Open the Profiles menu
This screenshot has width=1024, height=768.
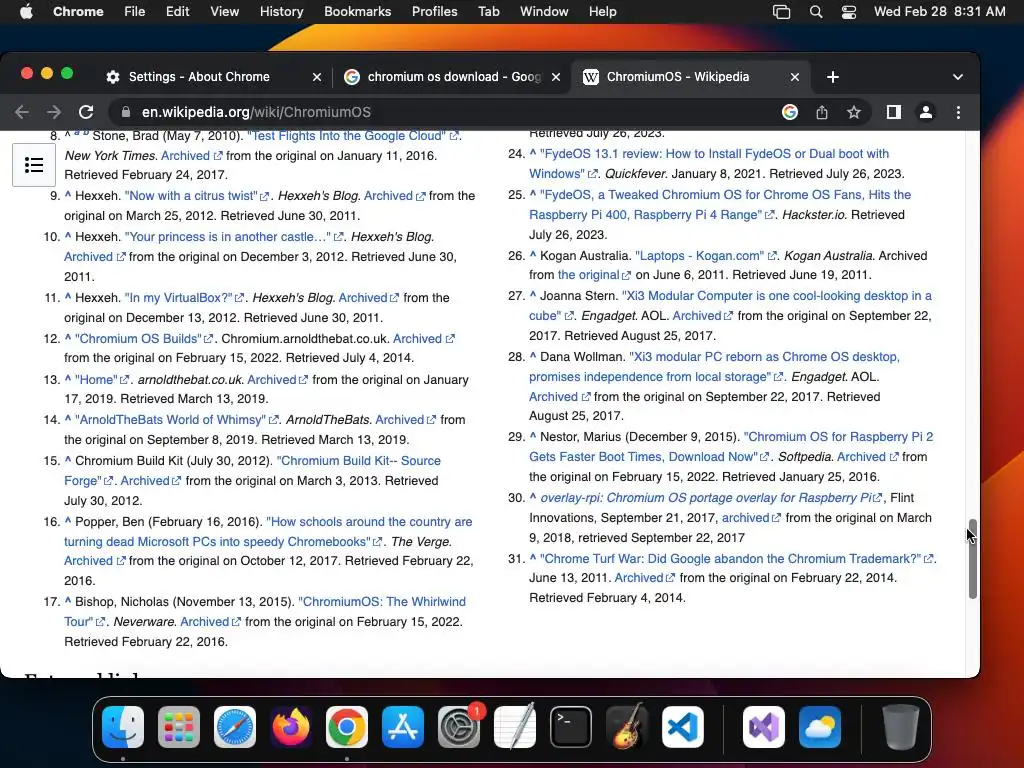coord(434,11)
